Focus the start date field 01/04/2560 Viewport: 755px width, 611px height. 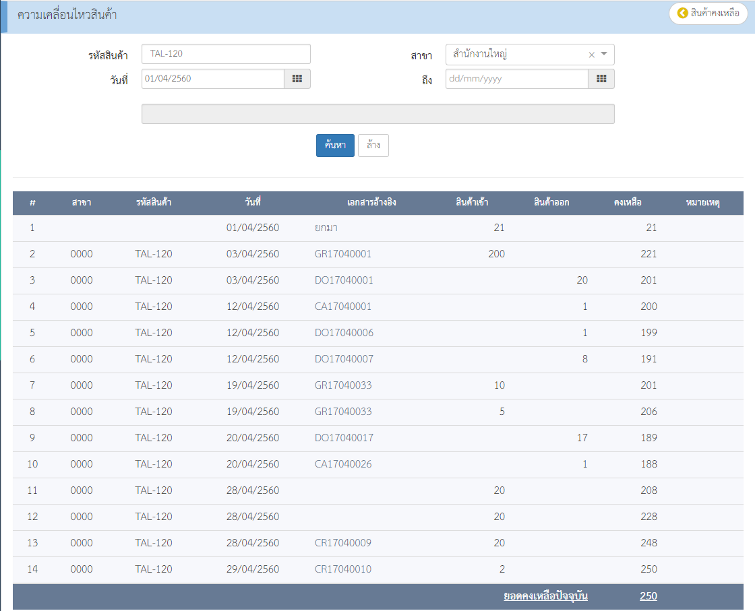[x=213, y=79]
